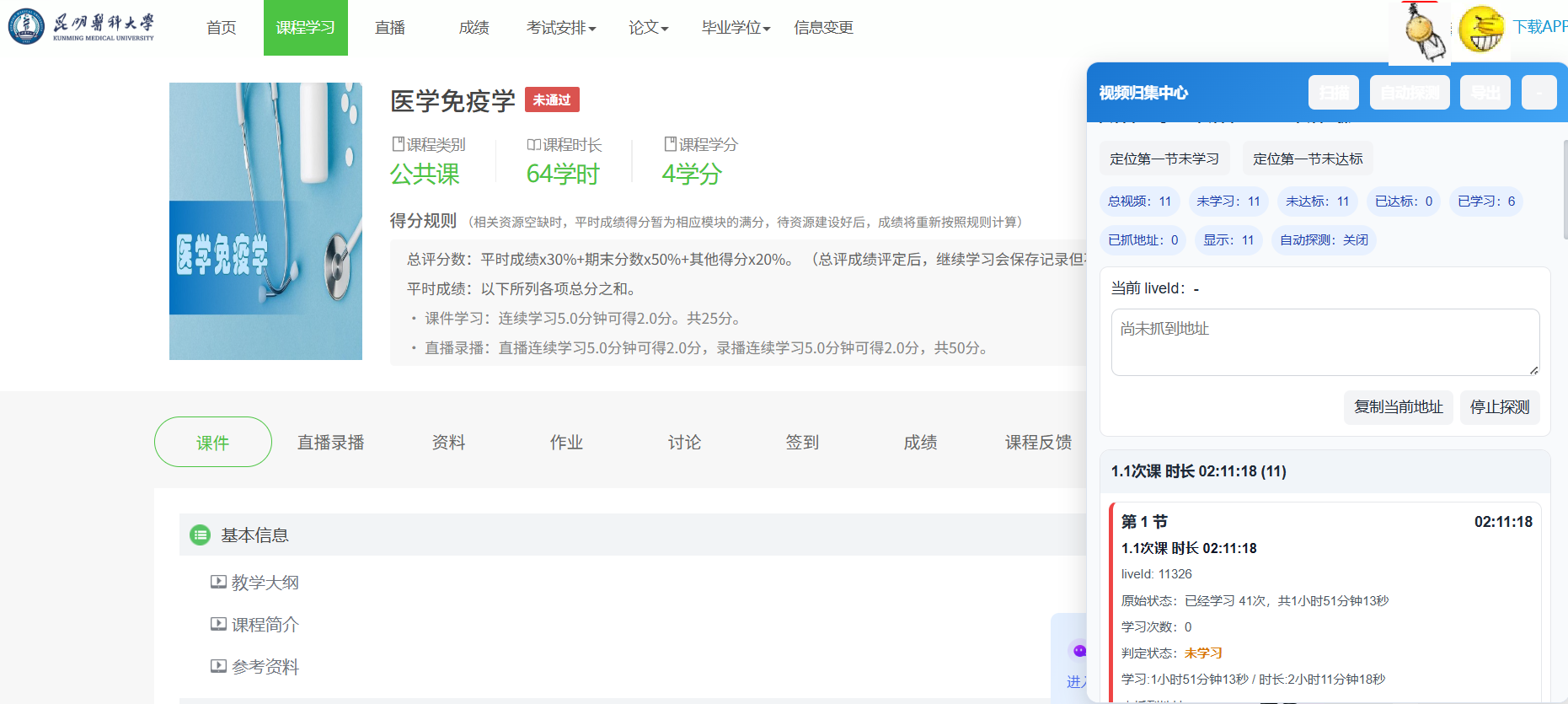The height and width of the screenshot is (704, 1568).
Task: Click the hanging cartoon figure avatar image
Action: click(x=1421, y=33)
